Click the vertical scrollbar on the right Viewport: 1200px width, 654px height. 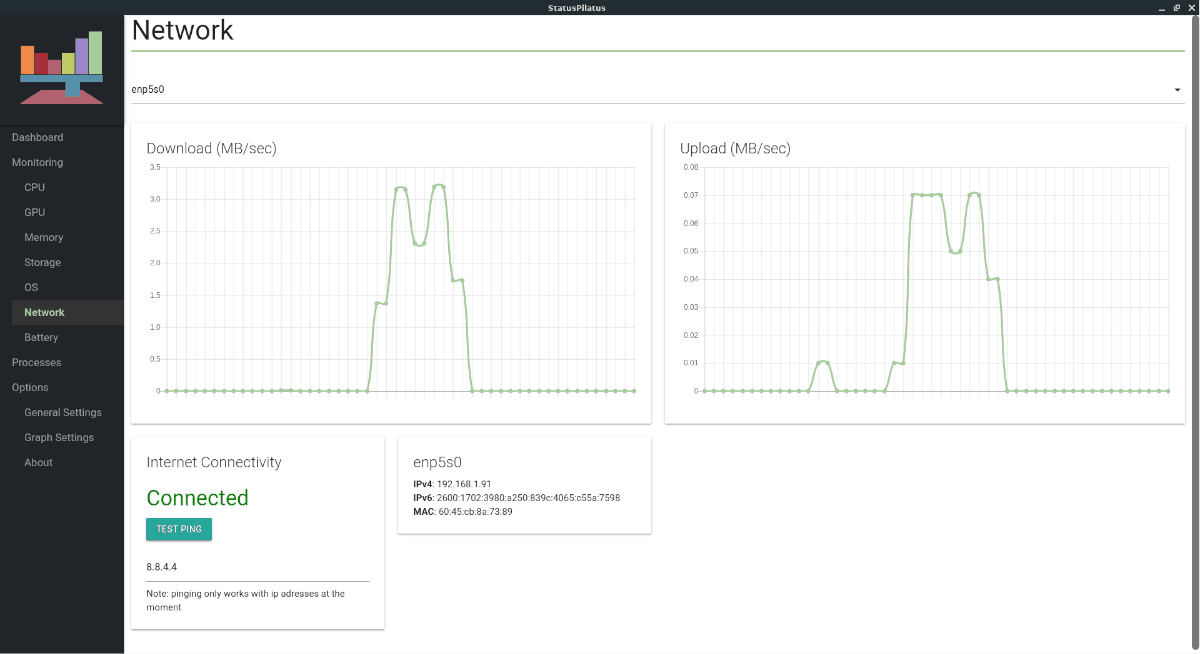tap(1194, 334)
